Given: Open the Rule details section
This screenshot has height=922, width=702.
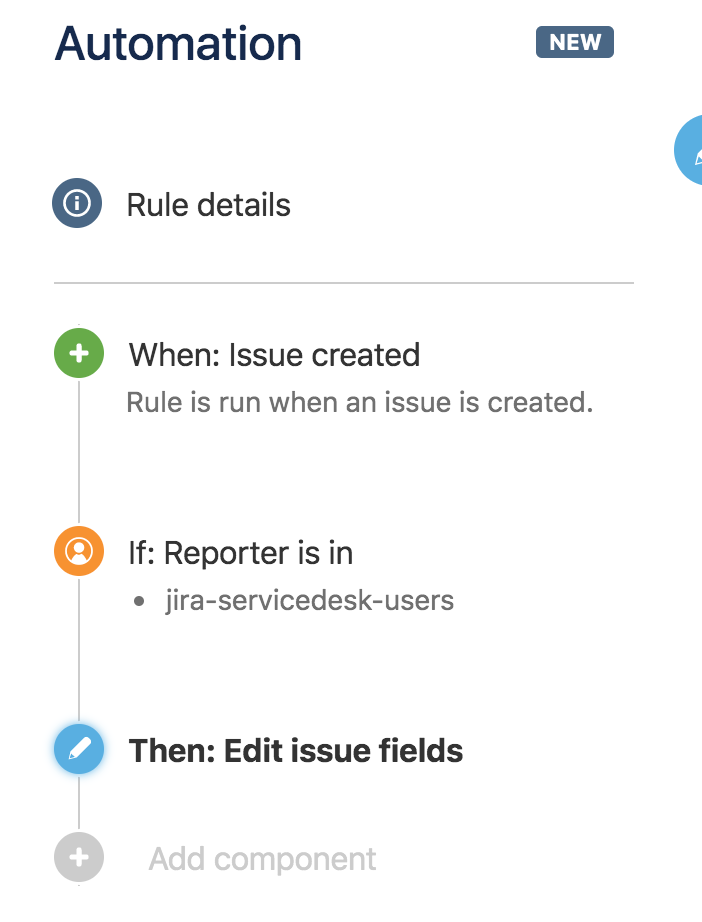Looking at the screenshot, I should pyautogui.click(x=208, y=204).
